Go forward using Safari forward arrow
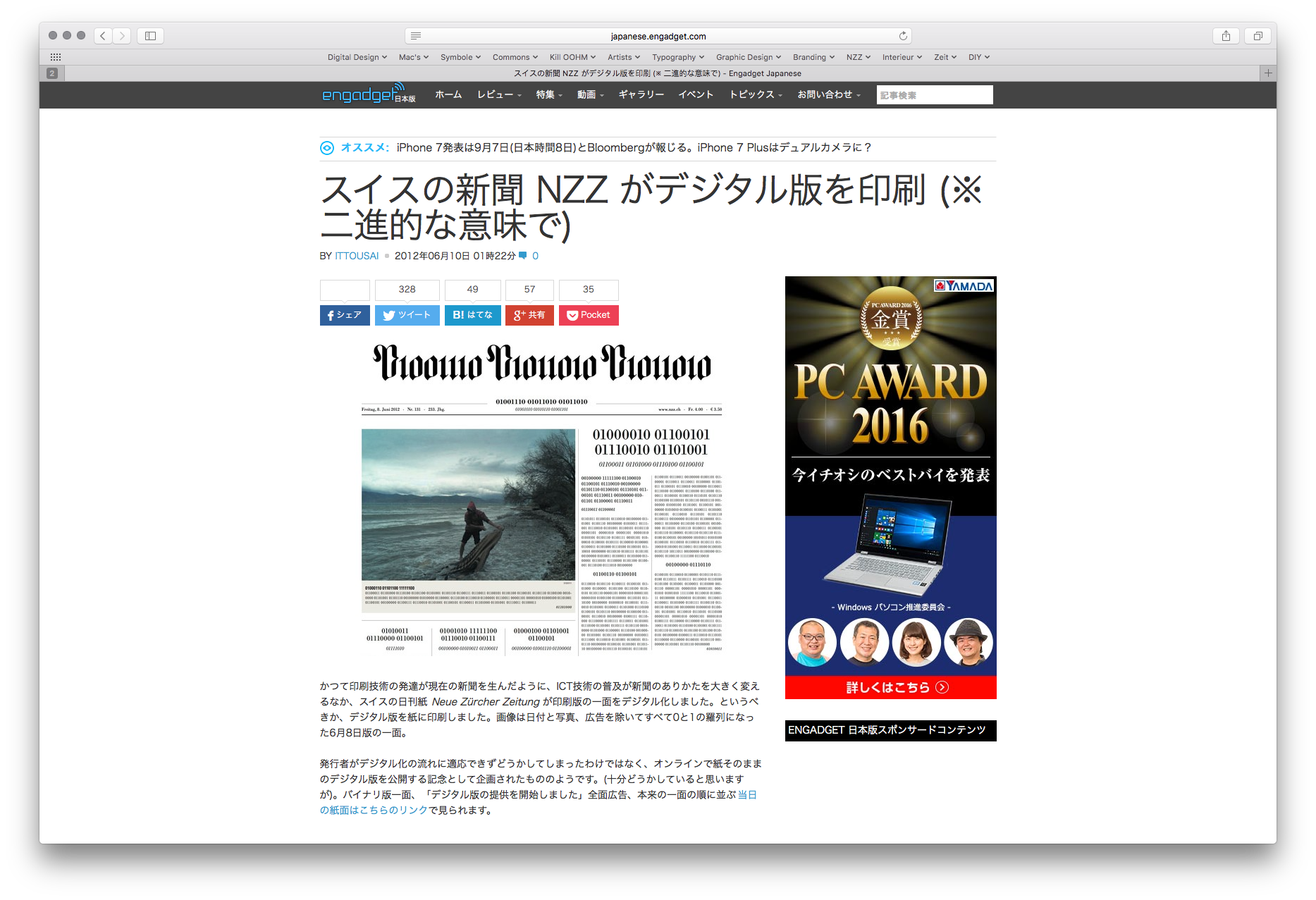The image size is (1316, 900). 122,36
